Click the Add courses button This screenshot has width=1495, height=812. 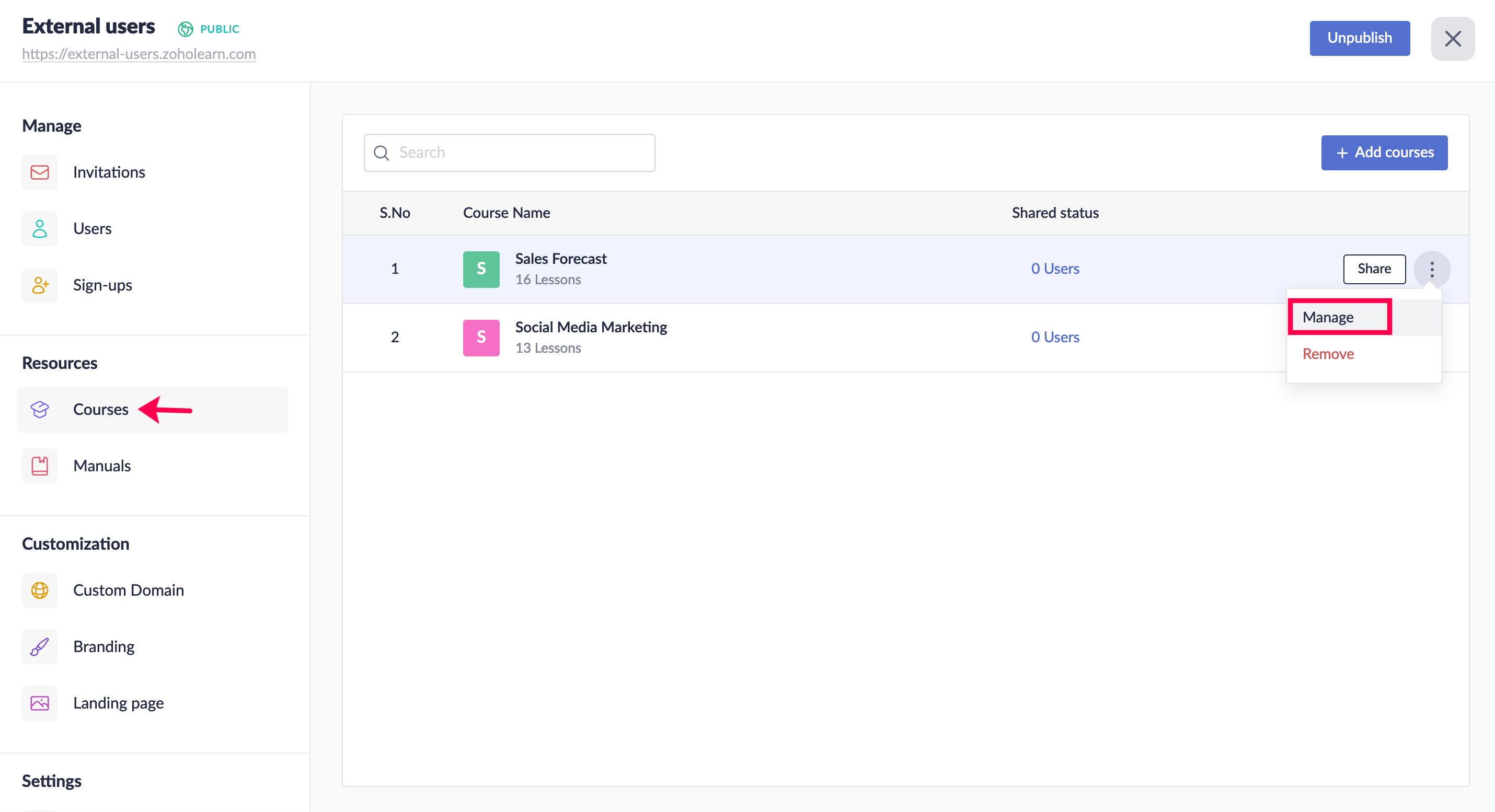pyautogui.click(x=1384, y=153)
